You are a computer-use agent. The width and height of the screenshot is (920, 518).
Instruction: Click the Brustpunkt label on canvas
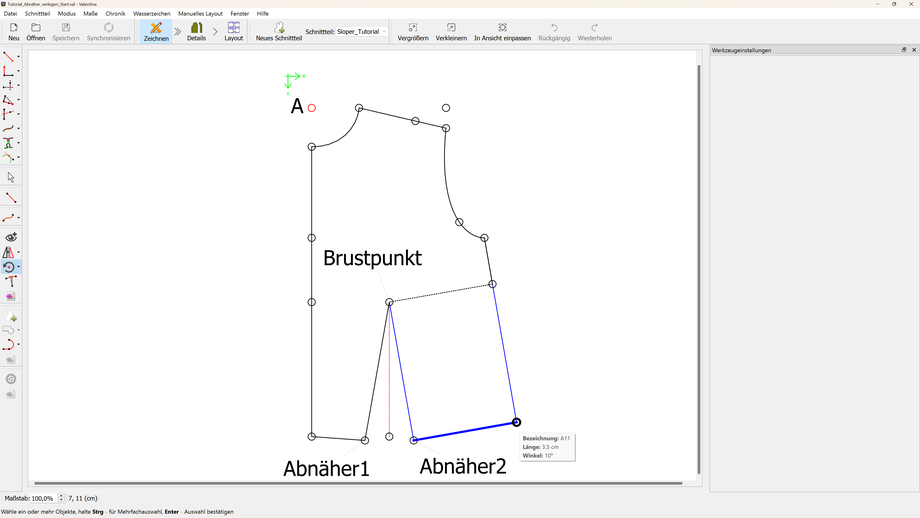tap(373, 258)
